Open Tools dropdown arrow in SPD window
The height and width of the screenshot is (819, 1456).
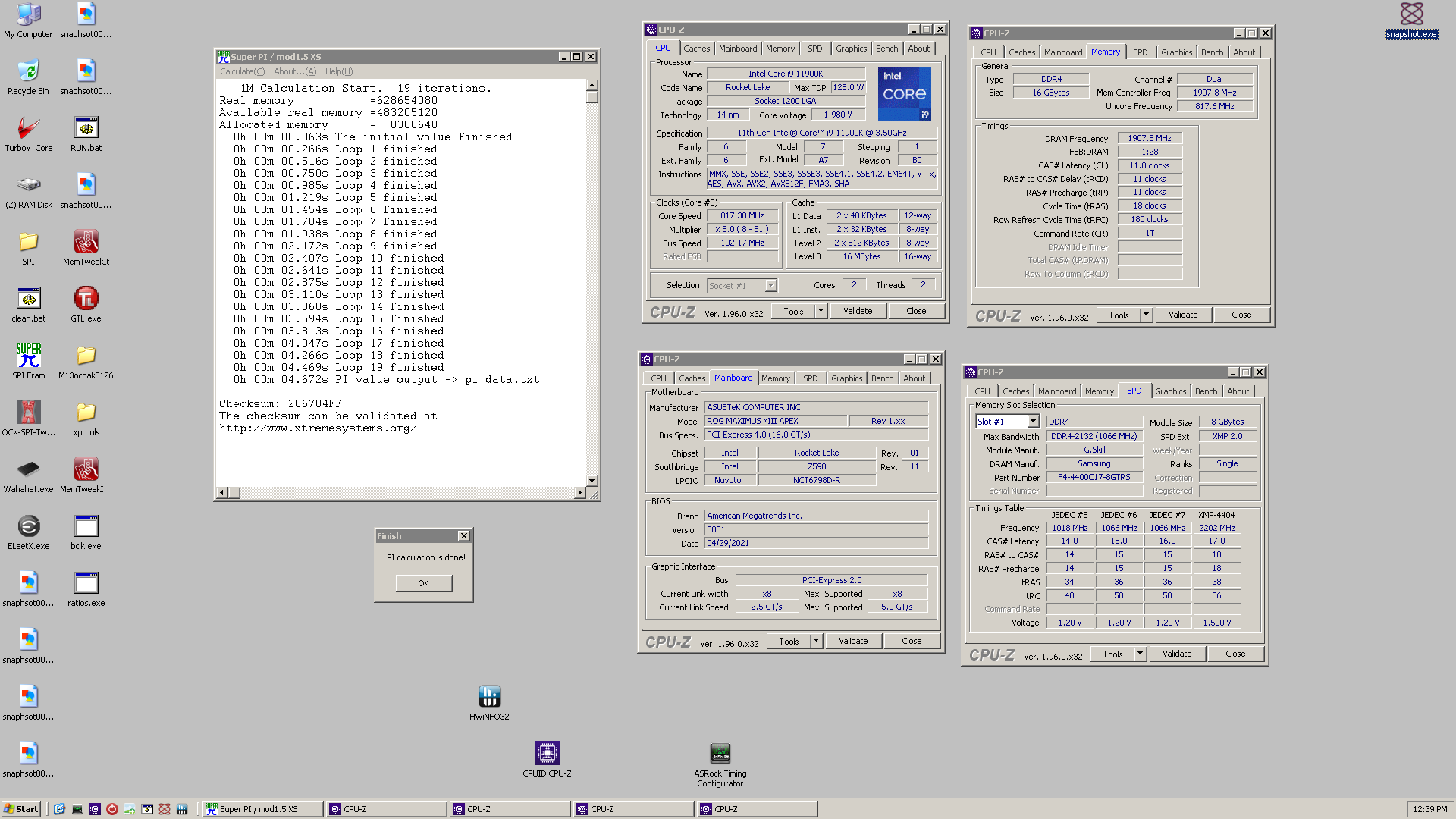click(x=1140, y=654)
